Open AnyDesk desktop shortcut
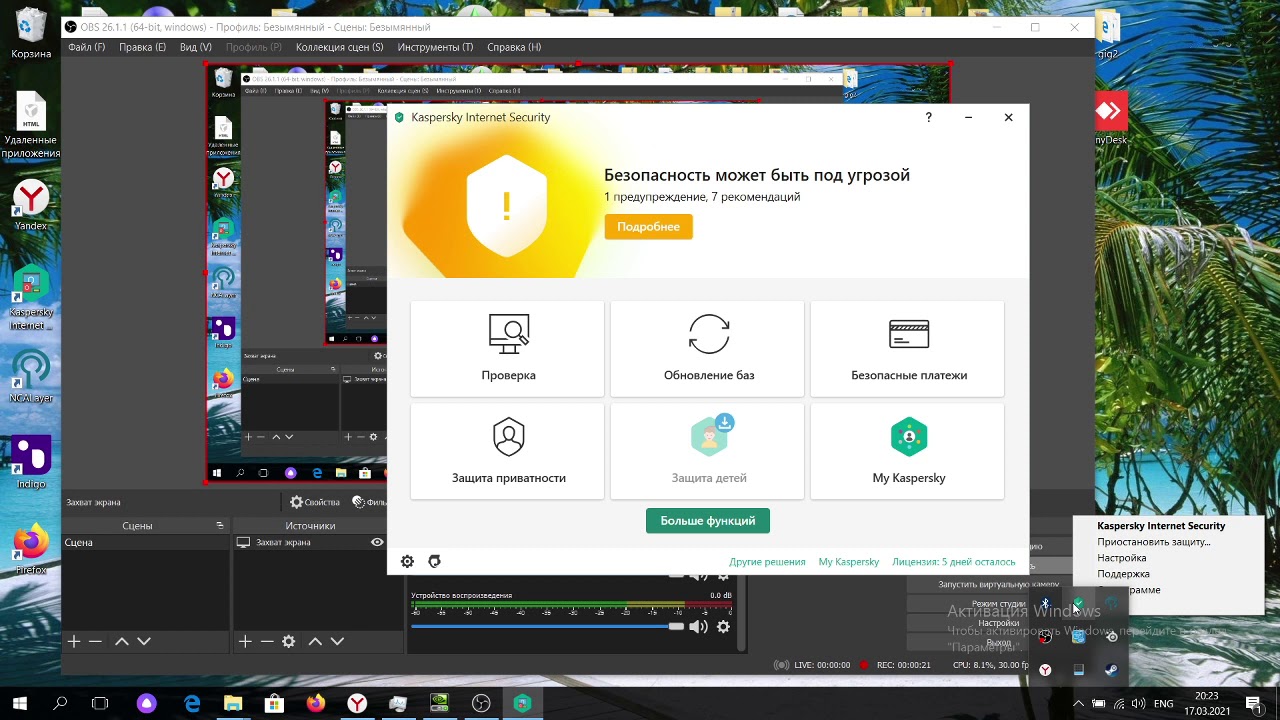Screen dimensions: 1280x720 click(1110, 118)
